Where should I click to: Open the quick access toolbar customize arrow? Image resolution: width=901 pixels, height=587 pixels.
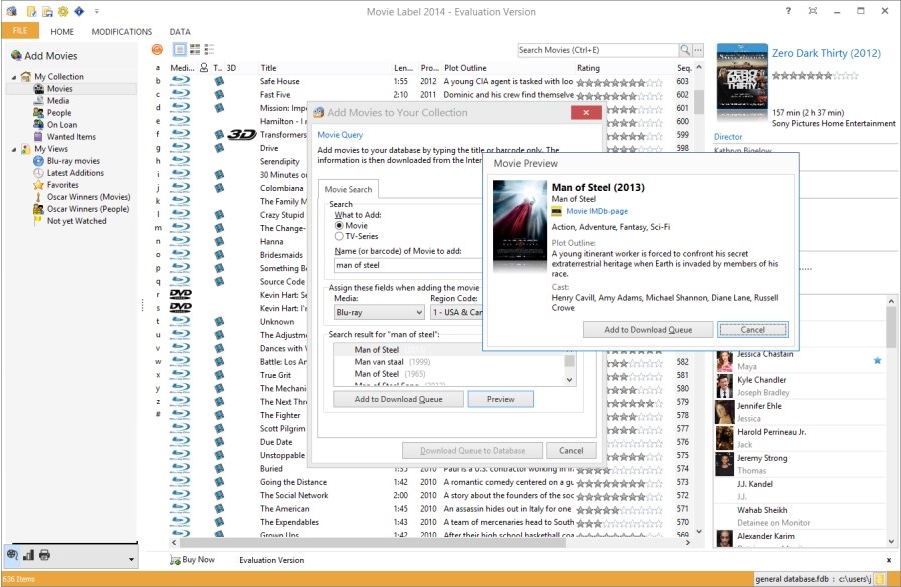tap(97, 11)
